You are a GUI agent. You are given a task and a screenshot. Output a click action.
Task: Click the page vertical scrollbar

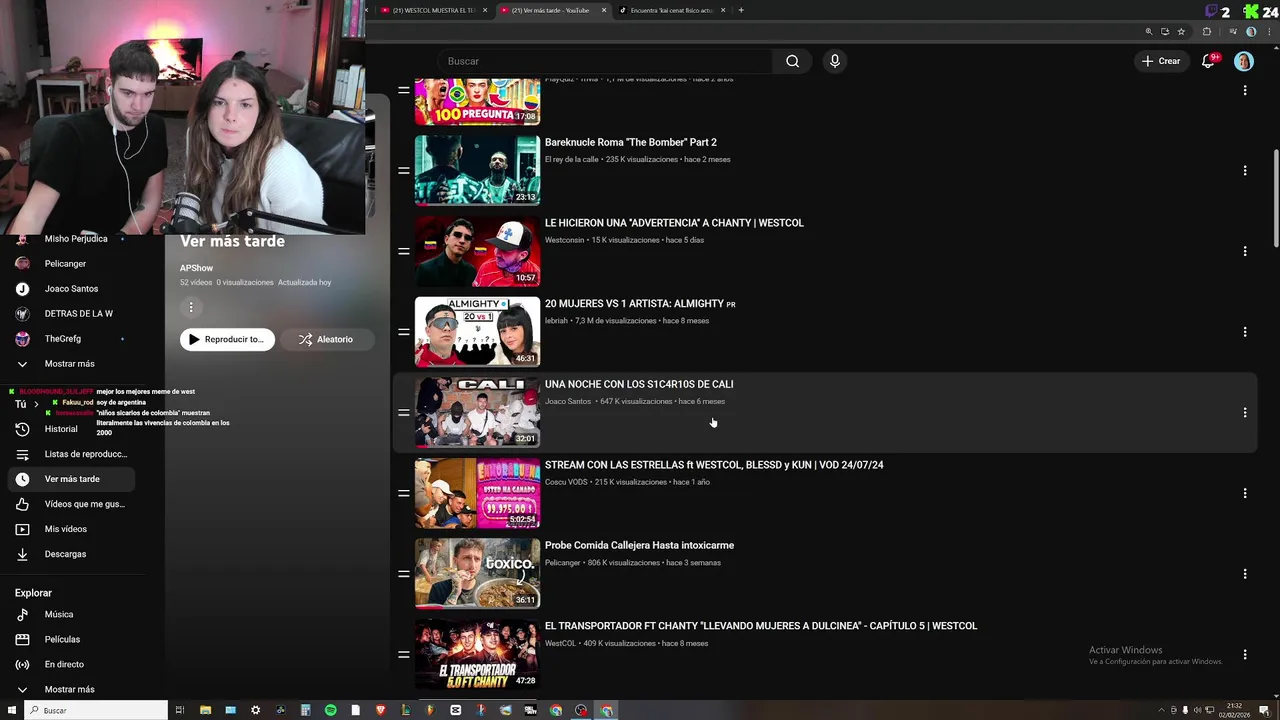1275,198
